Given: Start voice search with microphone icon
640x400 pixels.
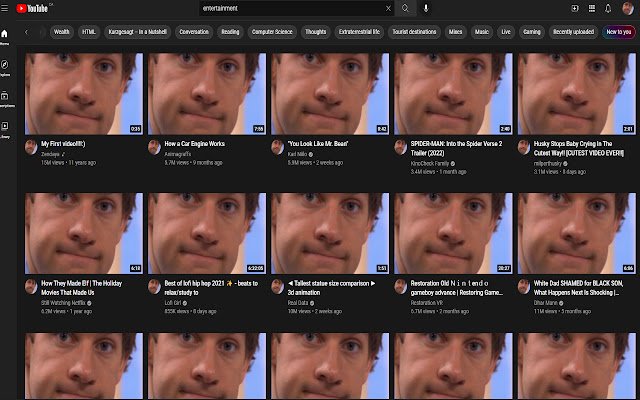Looking at the screenshot, I should 426,8.
